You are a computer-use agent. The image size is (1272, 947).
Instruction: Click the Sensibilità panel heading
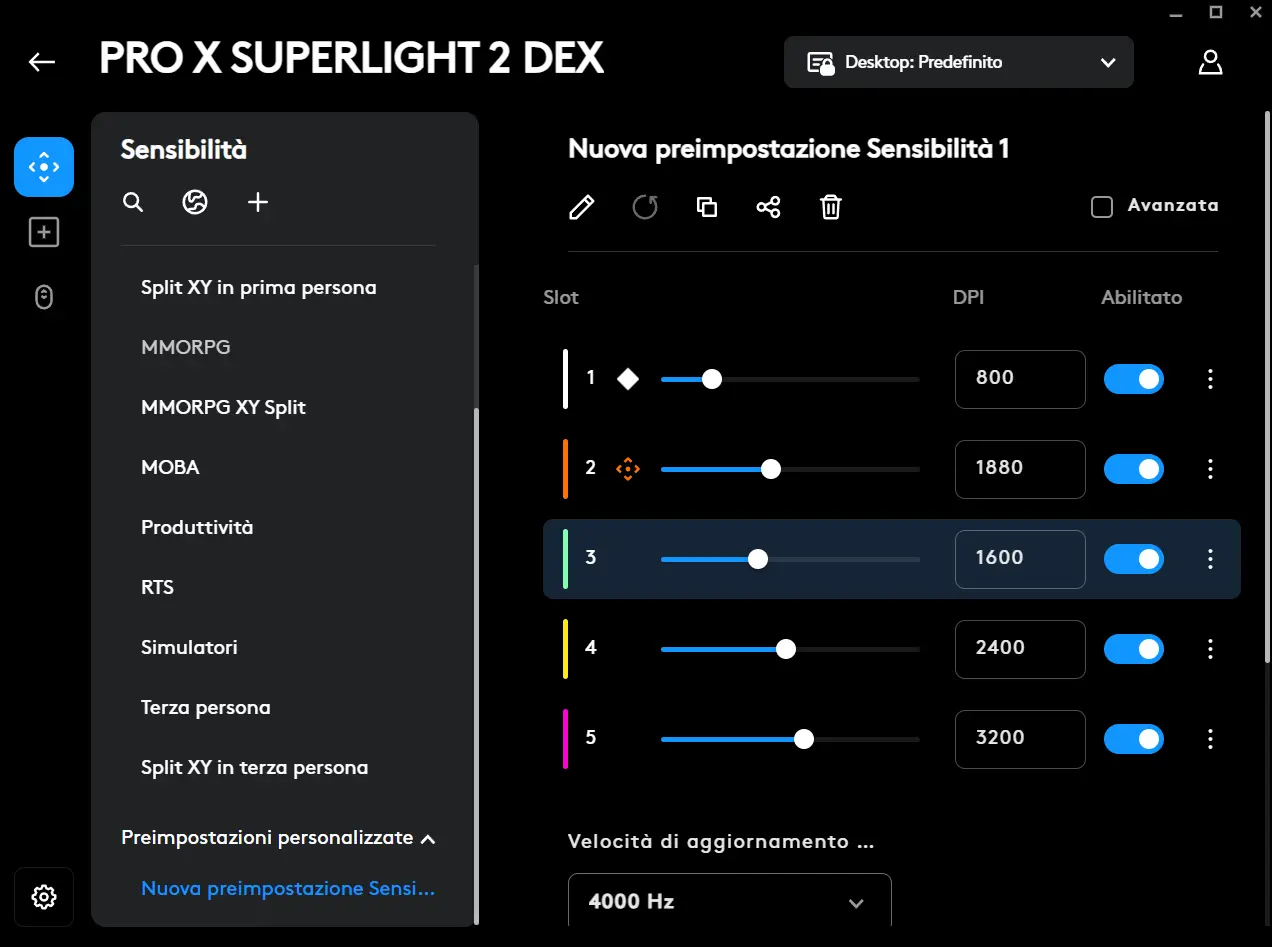coord(184,150)
